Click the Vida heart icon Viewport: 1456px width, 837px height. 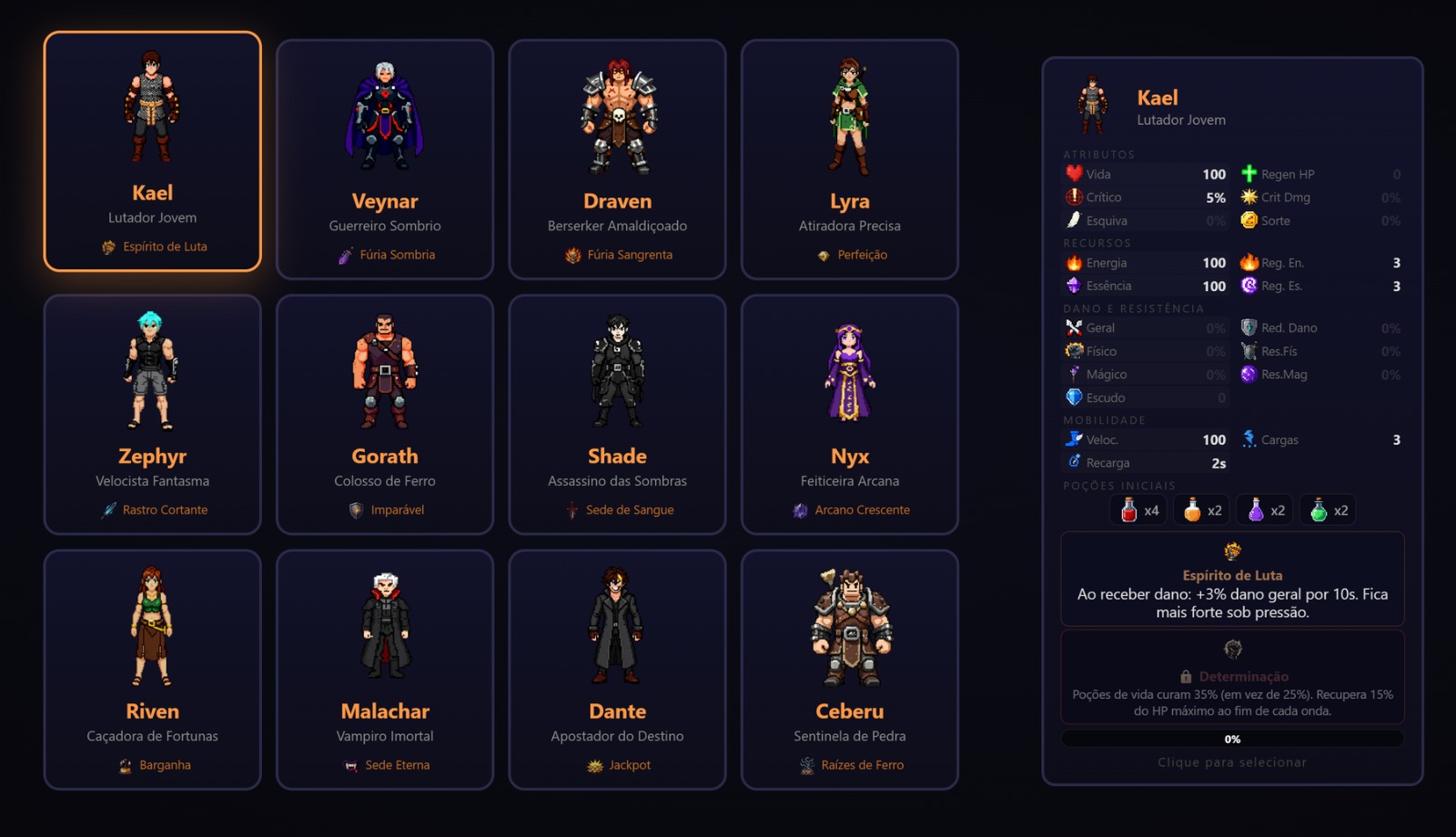[1074, 173]
